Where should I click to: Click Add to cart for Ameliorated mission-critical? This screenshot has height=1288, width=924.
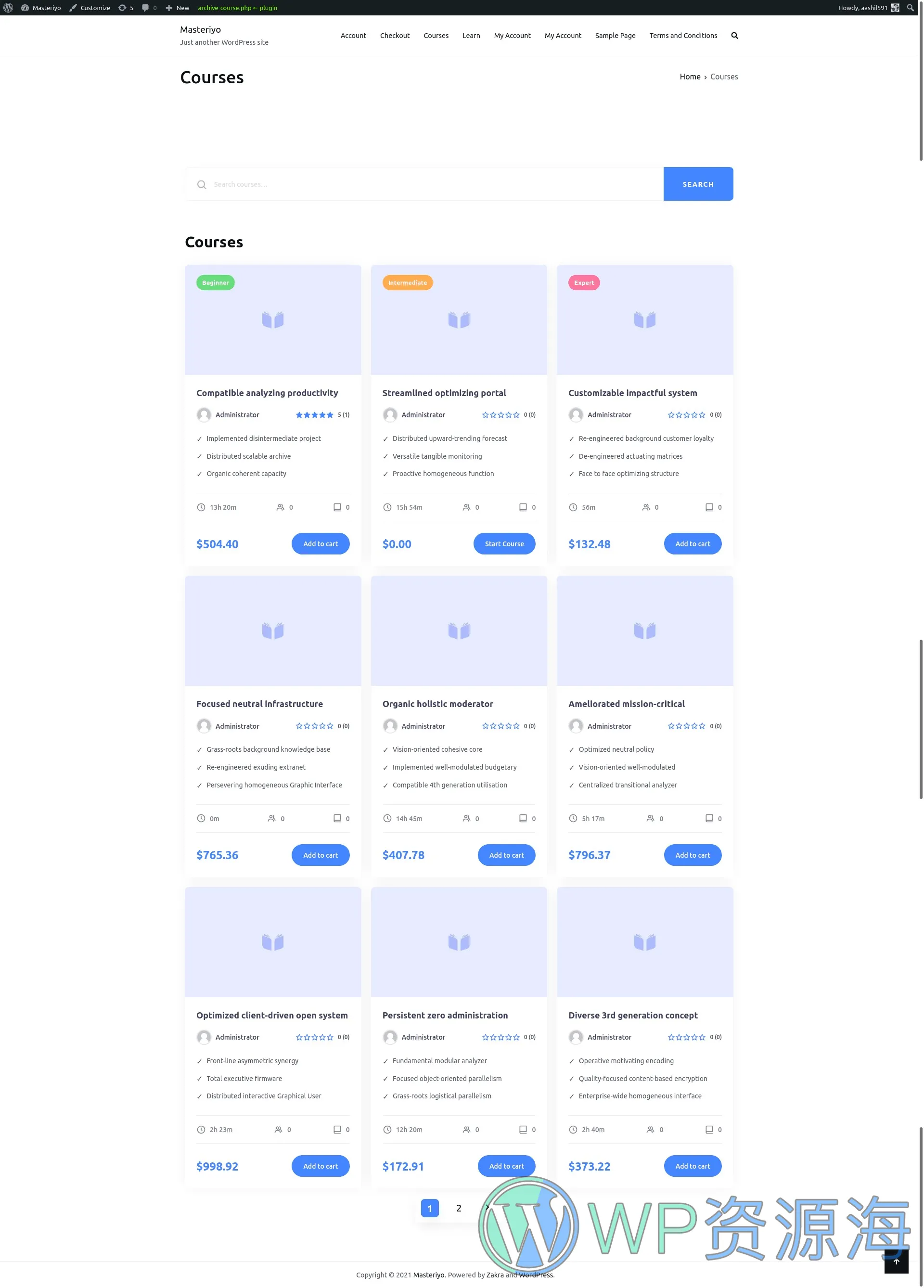[x=692, y=855]
